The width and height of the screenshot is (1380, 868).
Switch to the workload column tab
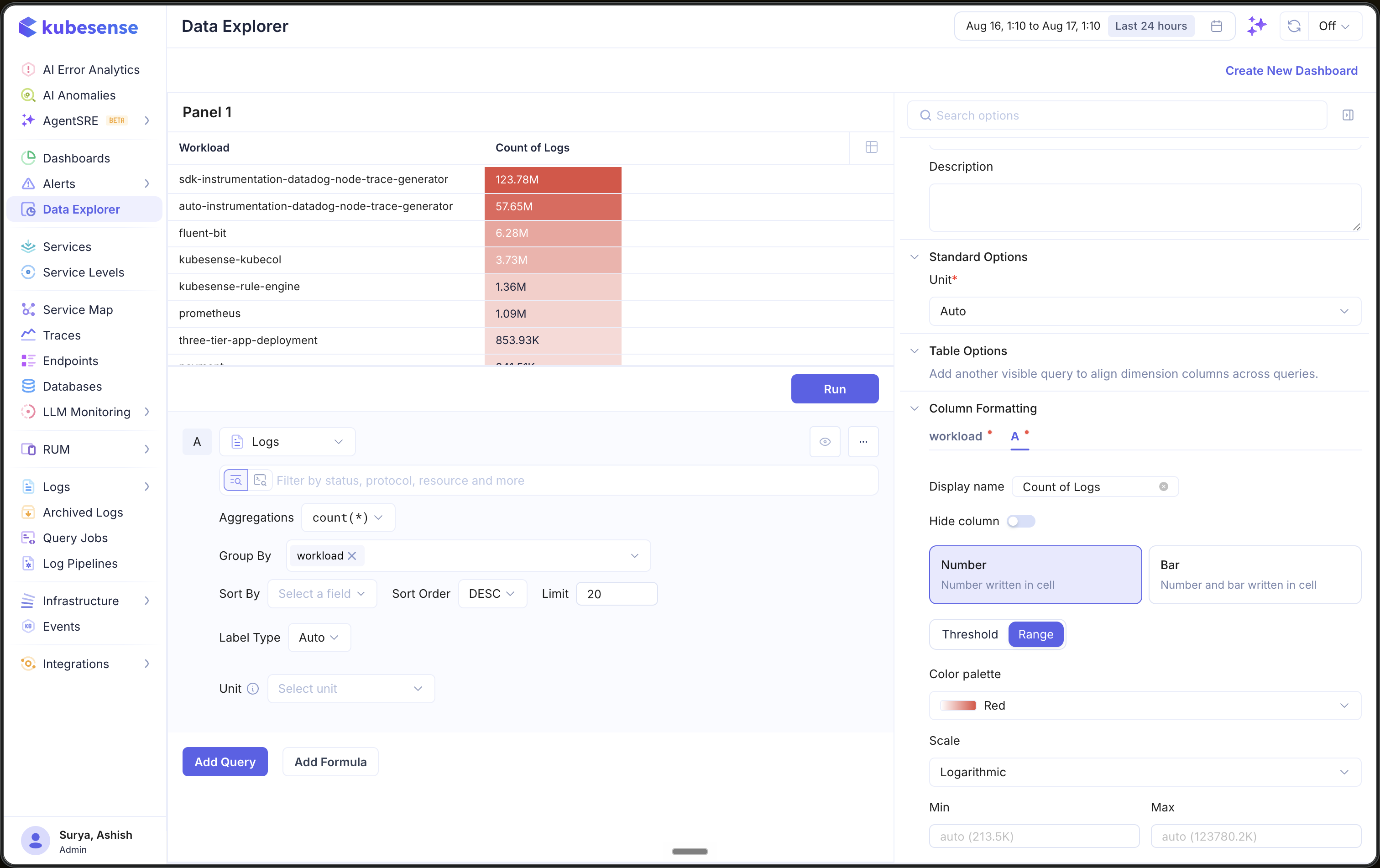click(x=955, y=436)
